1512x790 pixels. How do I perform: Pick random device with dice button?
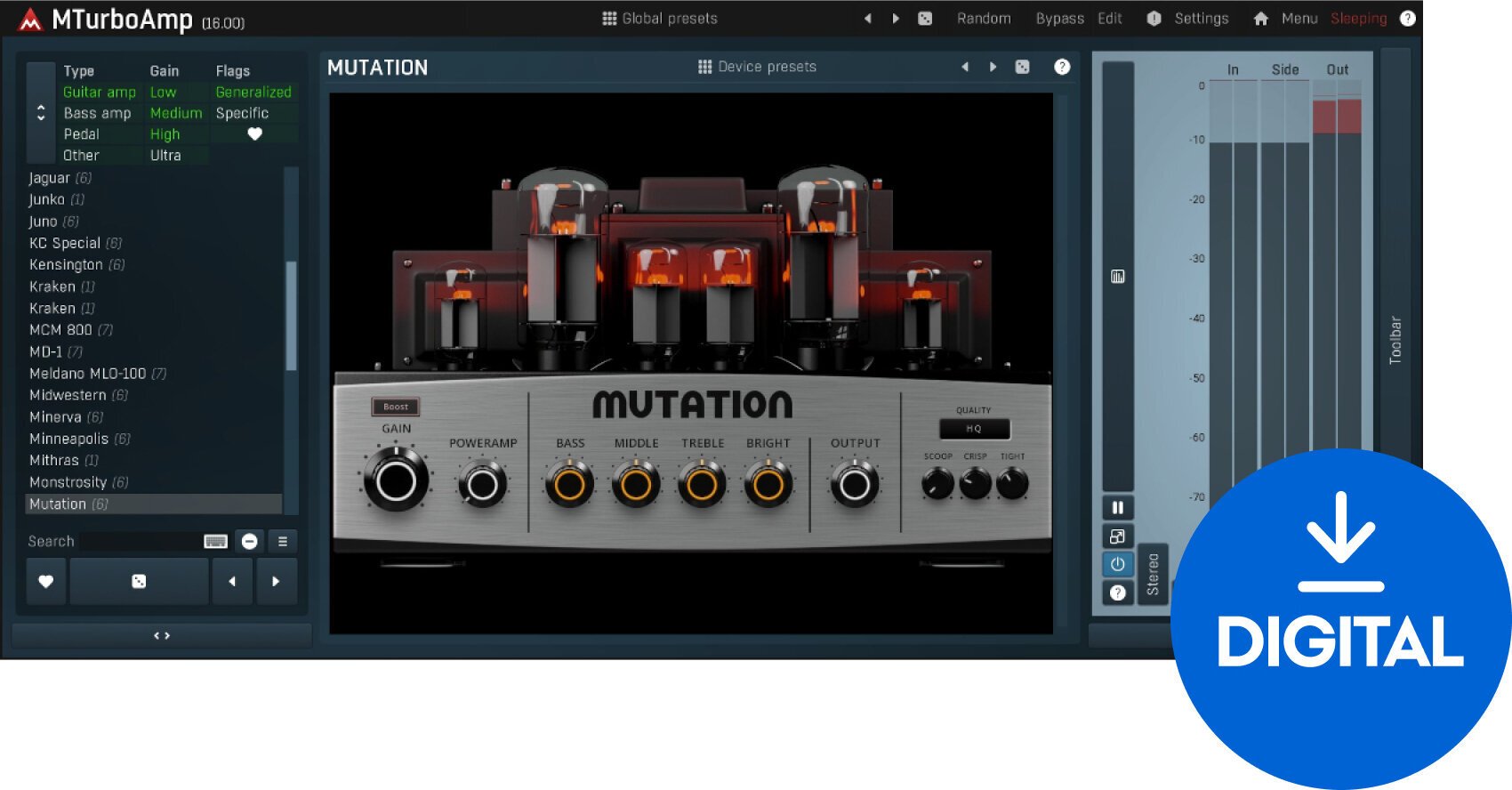click(x=139, y=581)
